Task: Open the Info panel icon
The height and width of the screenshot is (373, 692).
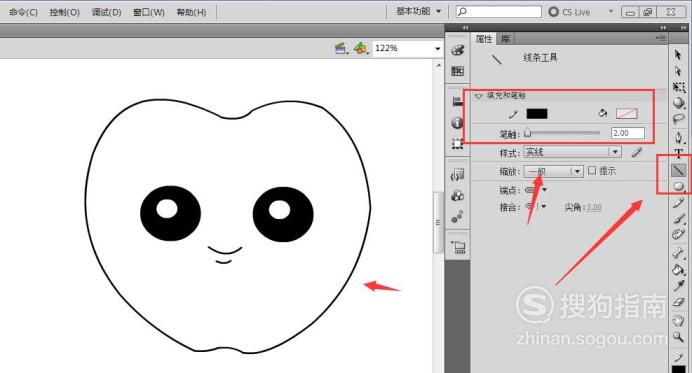Action: tap(458, 122)
